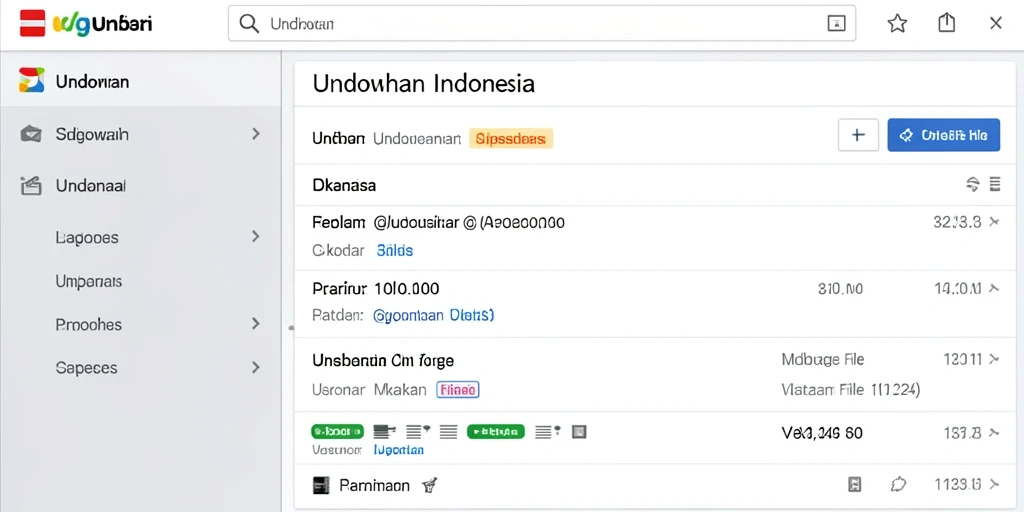Screen dimensions: 1024x512
Task: Expand the Unsbentin Cm forge row chevron
Action: click(x=994, y=359)
